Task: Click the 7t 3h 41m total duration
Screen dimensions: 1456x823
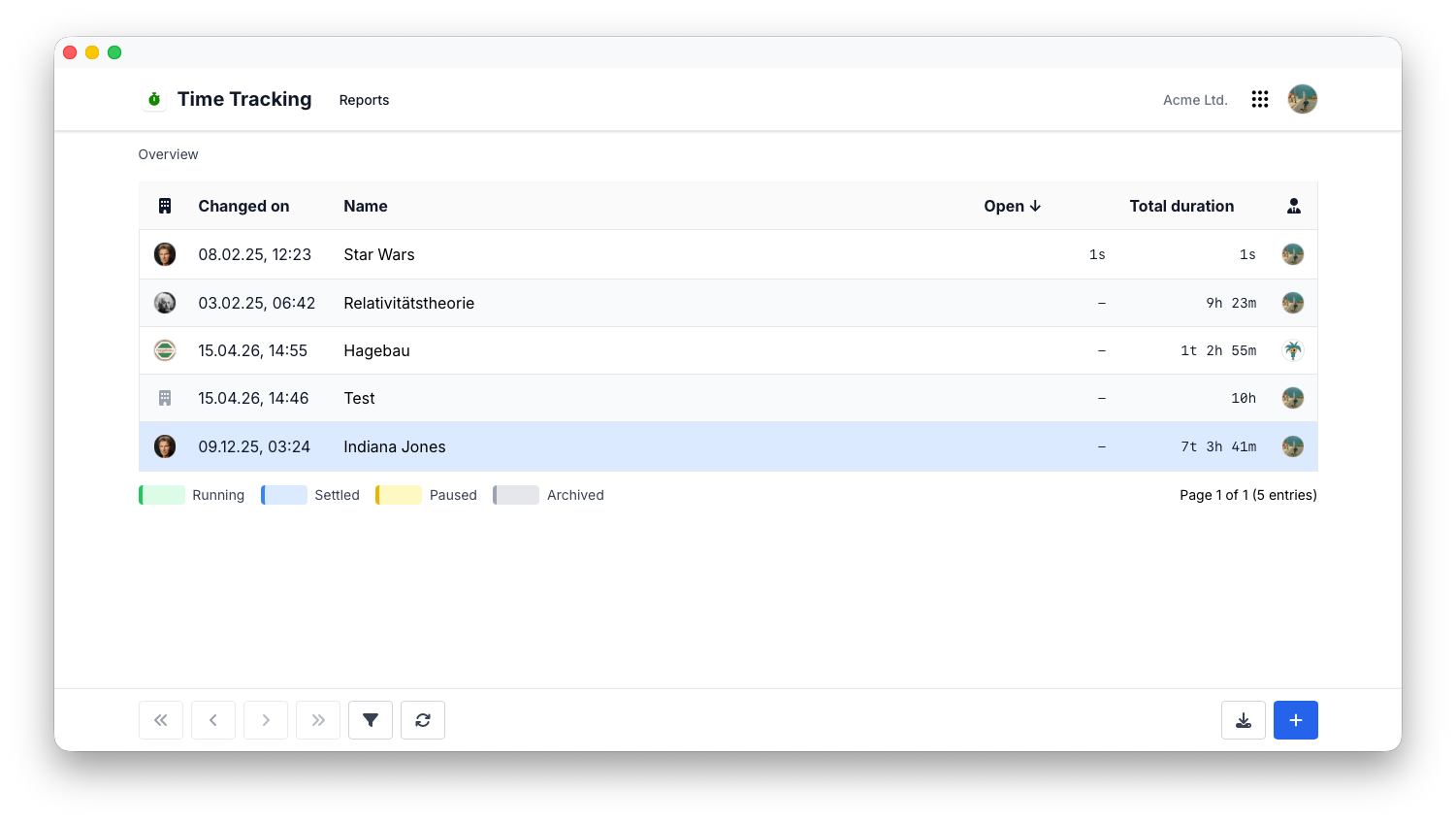Action: [1218, 446]
